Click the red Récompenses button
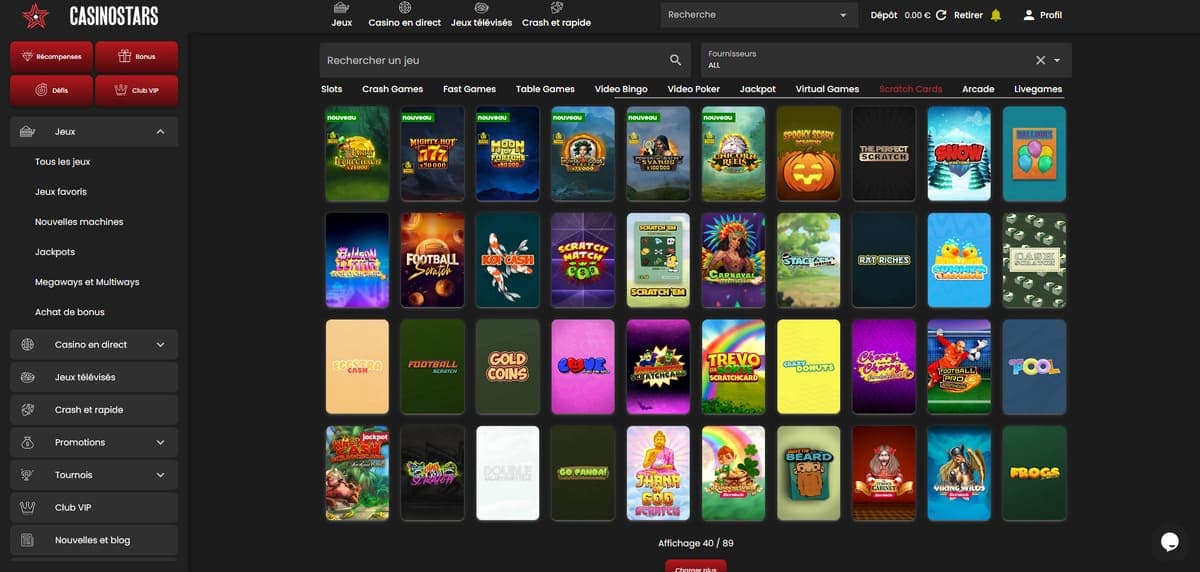Image resolution: width=1200 pixels, height=572 pixels. [51, 56]
